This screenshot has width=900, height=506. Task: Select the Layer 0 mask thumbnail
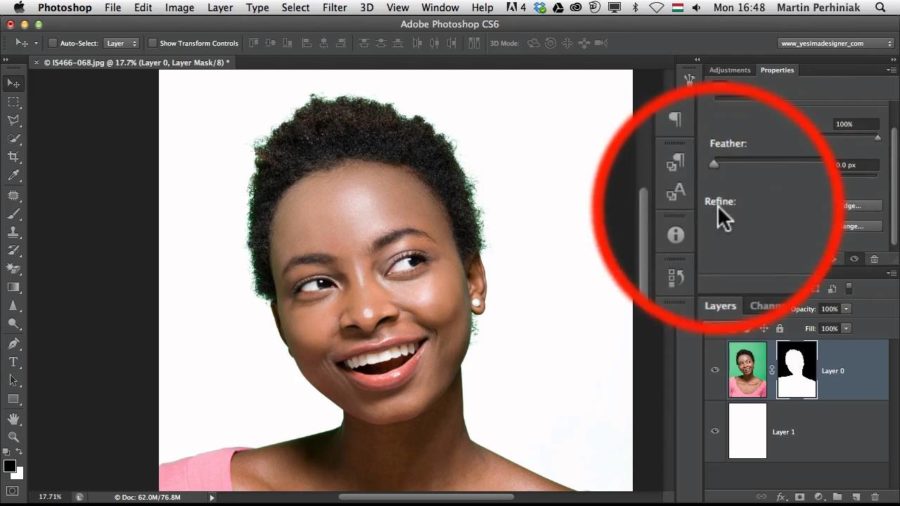[x=796, y=369]
